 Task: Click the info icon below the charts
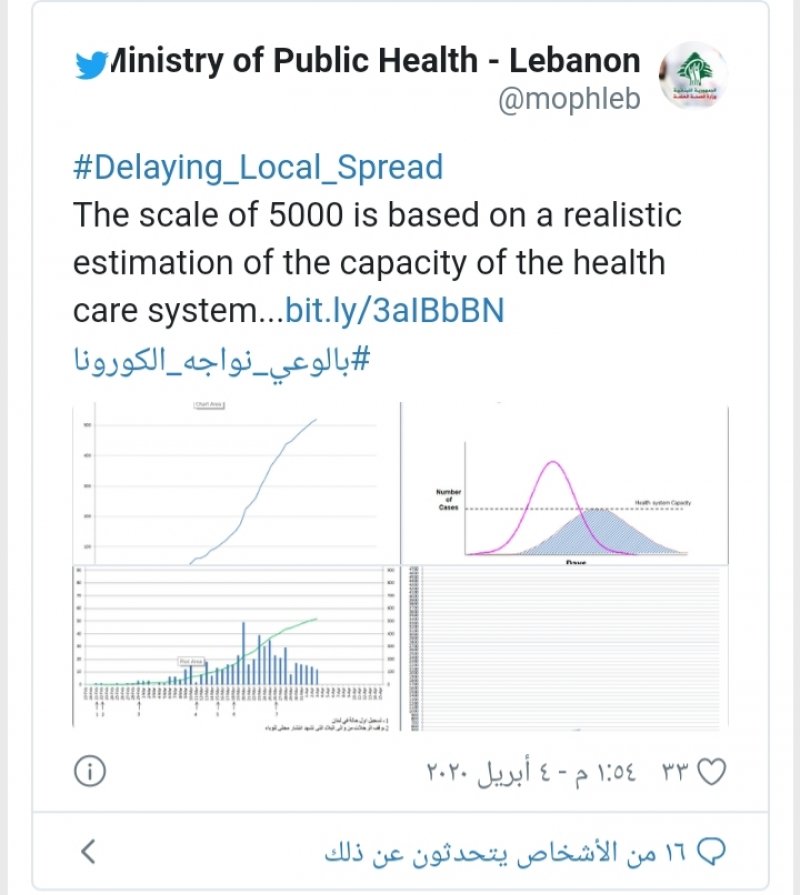coord(90,771)
